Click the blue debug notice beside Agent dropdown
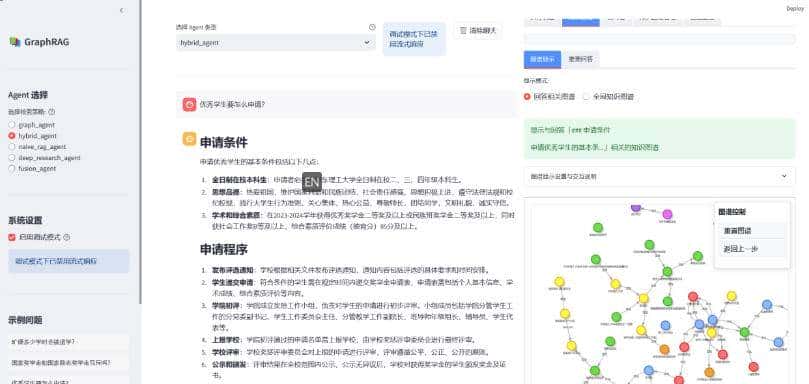Viewport: 809px width, 384px height. click(x=414, y=39)
